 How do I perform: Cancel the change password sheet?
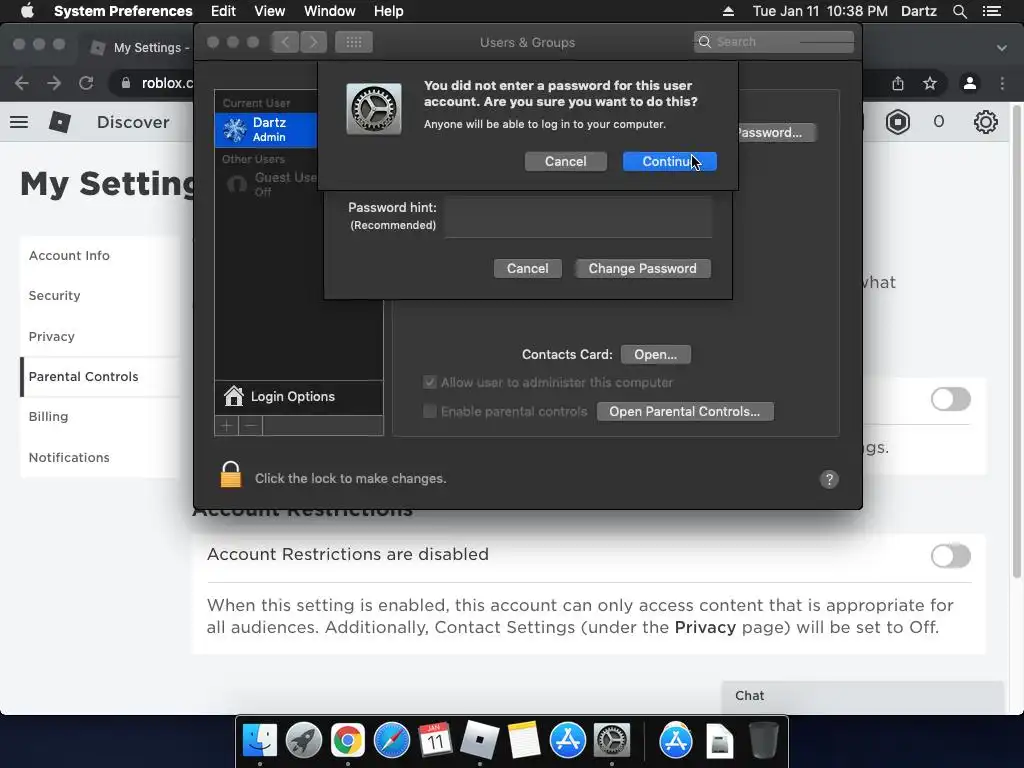click(528, 268)
